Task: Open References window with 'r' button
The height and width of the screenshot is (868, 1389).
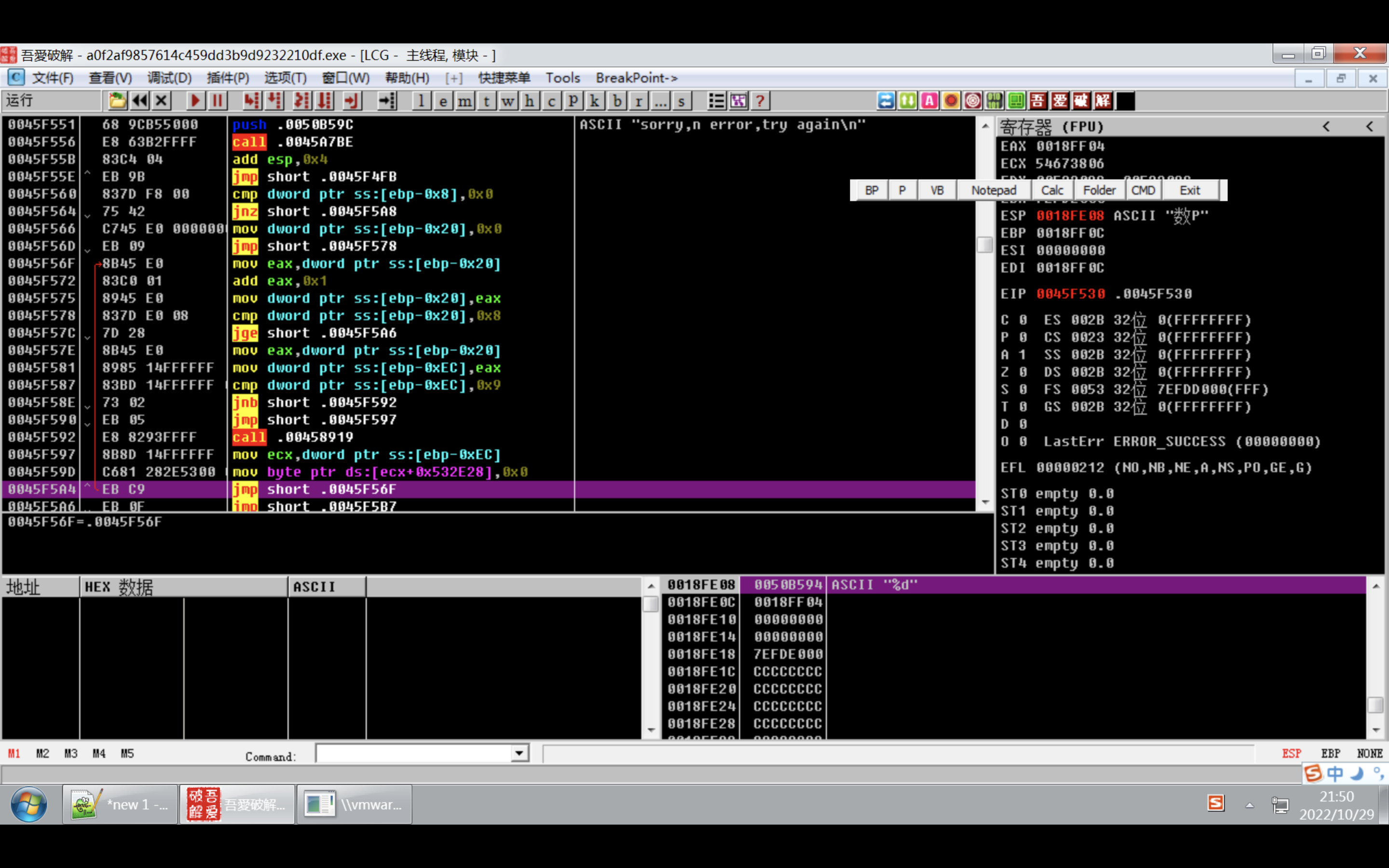Action: (x=638, y=101)
